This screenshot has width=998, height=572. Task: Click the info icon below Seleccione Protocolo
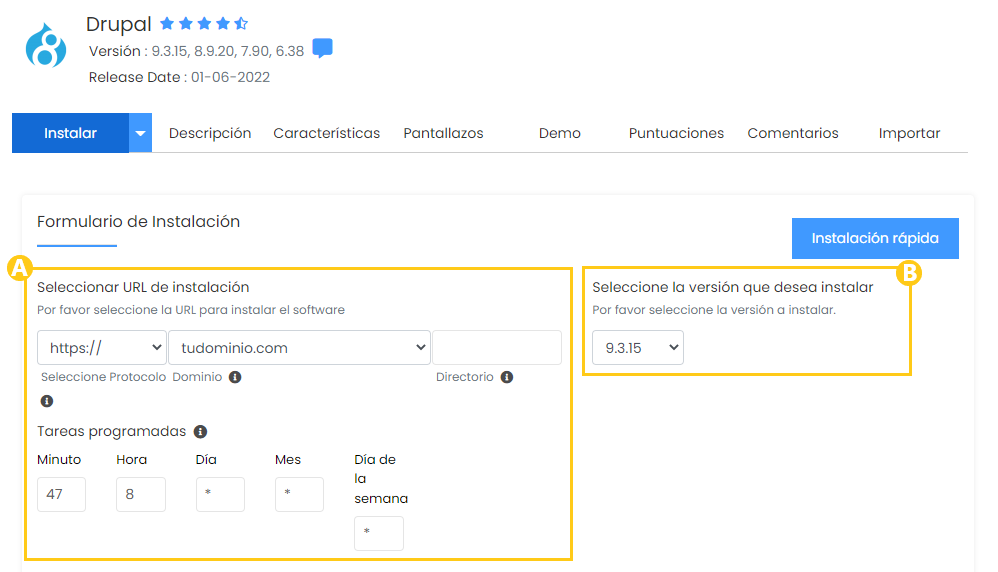[x=46, y=401]
